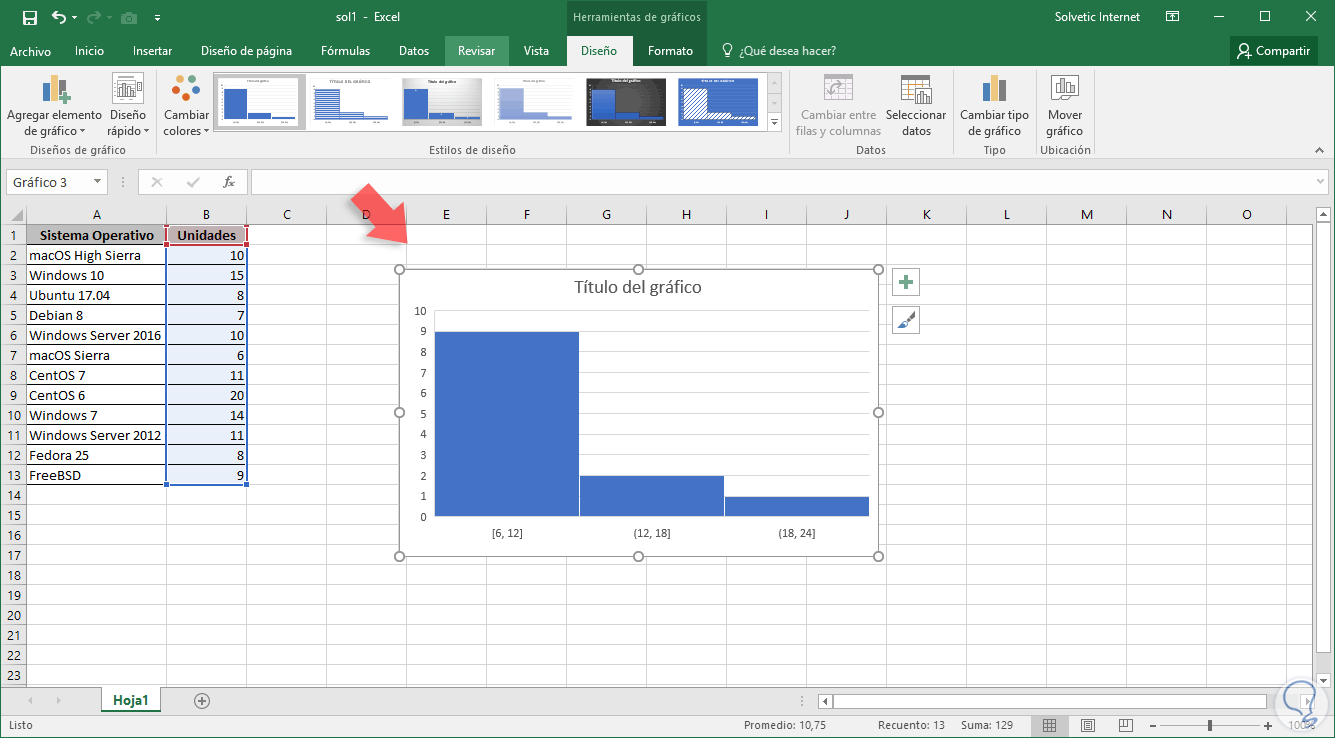Expand the chart styles gallery
This screenshot has width=1335, height=738.
774,121
